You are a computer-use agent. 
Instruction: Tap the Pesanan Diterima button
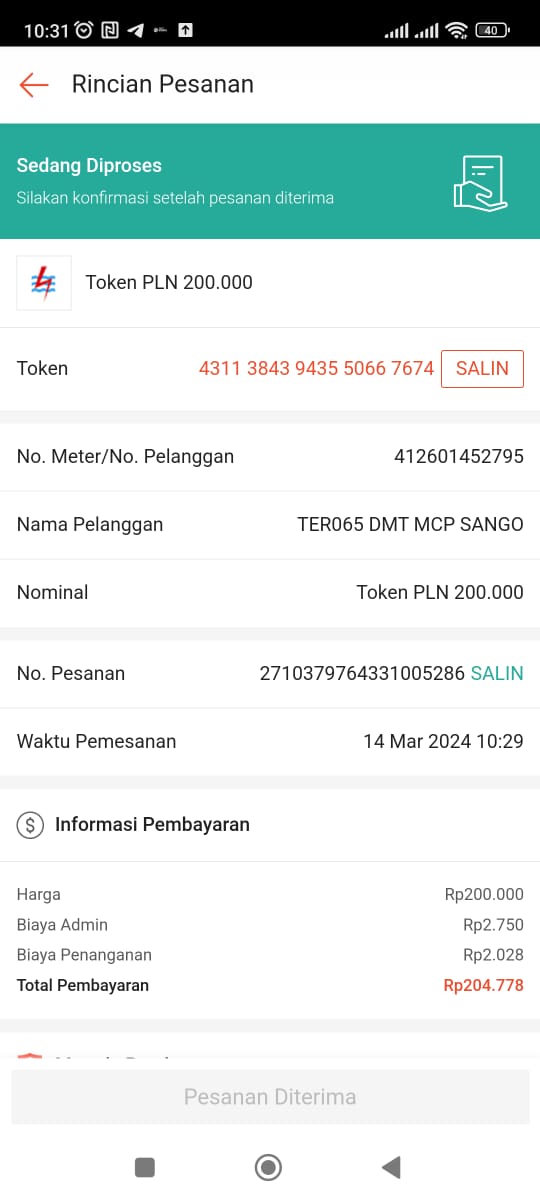(270, 1097)
